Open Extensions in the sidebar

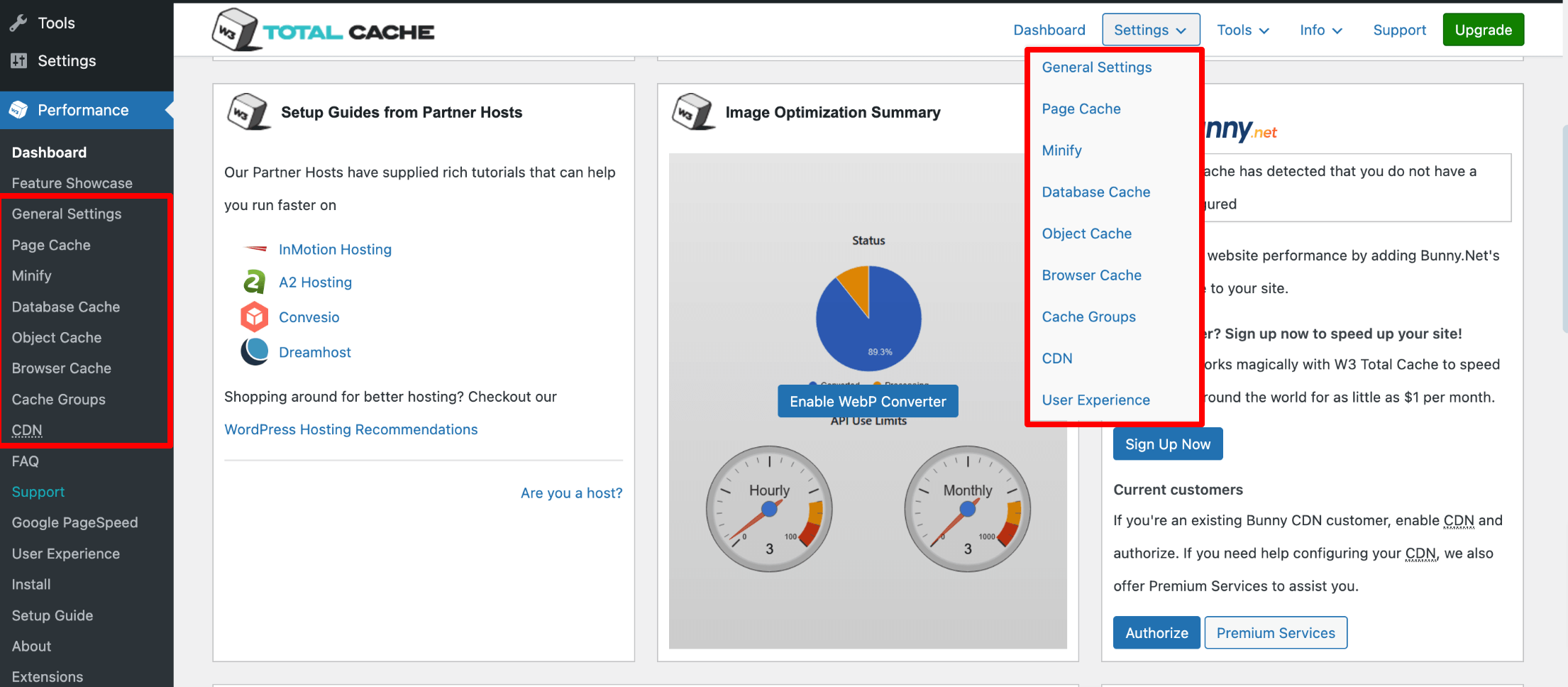click(x=48, y=677)
